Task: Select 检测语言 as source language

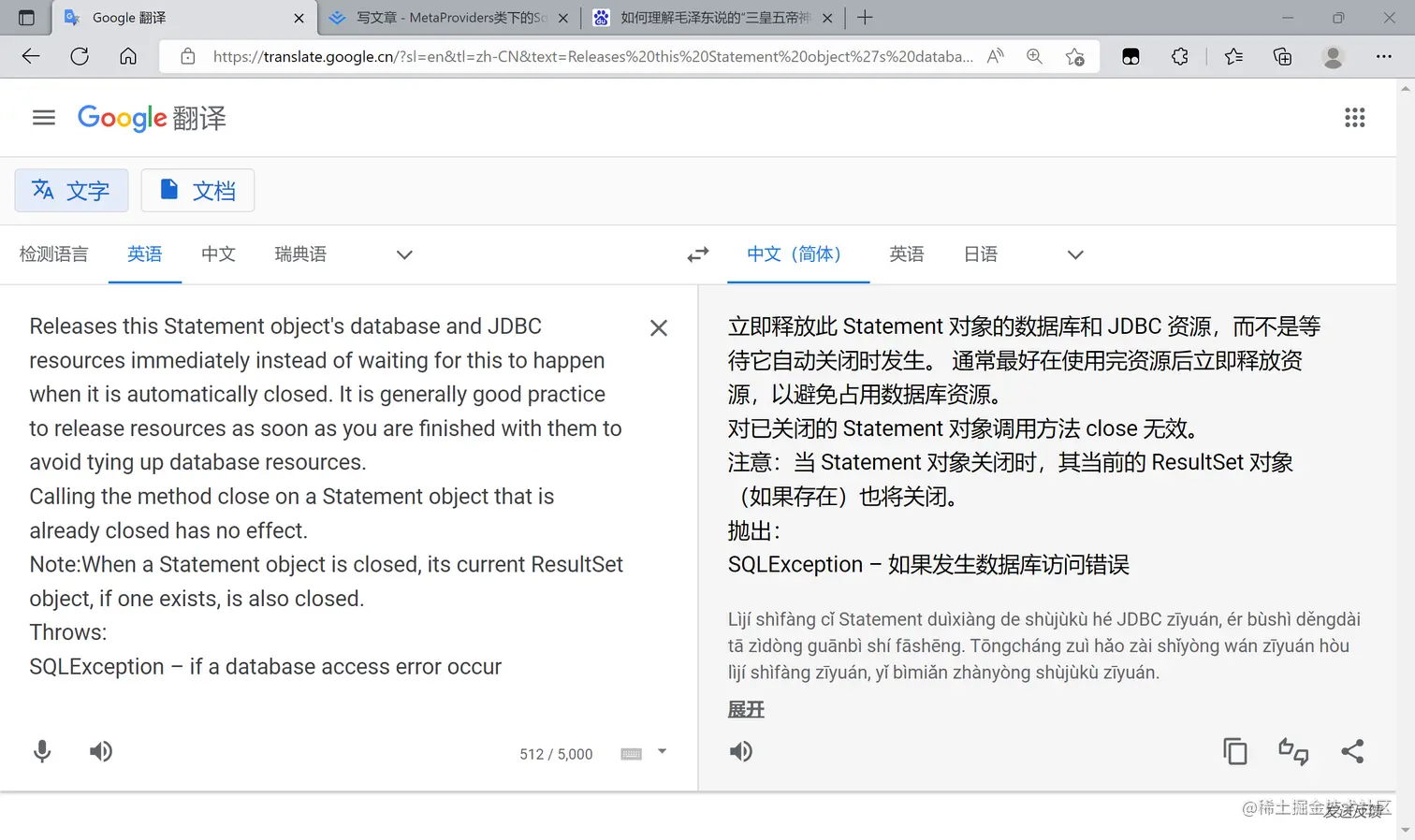Action: point(53,253)
